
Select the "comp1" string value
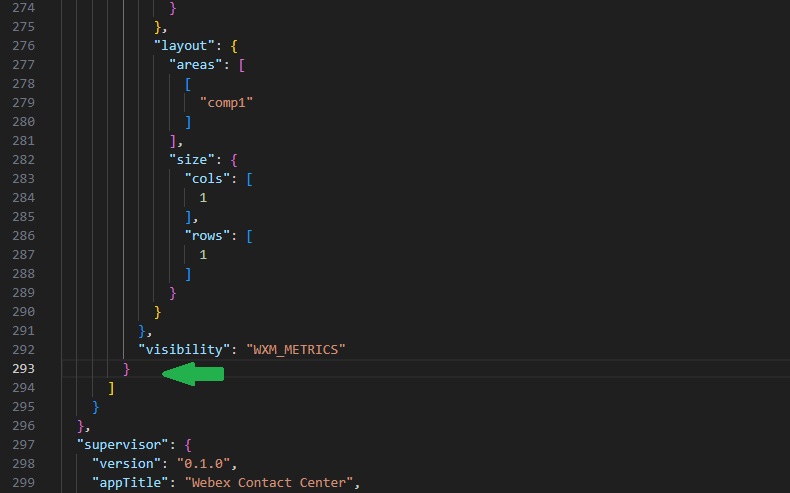tap(226, 103)
